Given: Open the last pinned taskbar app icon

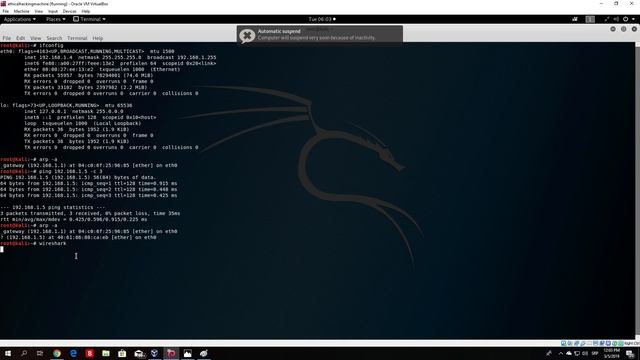Looking at the screenshot, I should (x=204, y=353).
